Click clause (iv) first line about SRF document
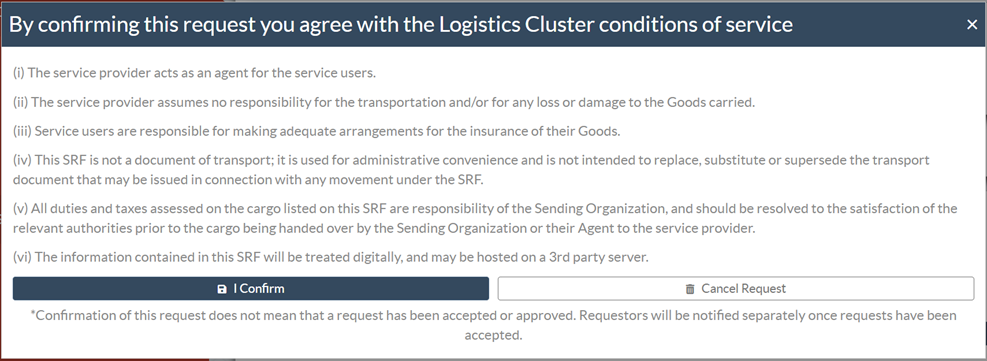The width and height of the screenshot is (987, 361). (x=471, y=160)
